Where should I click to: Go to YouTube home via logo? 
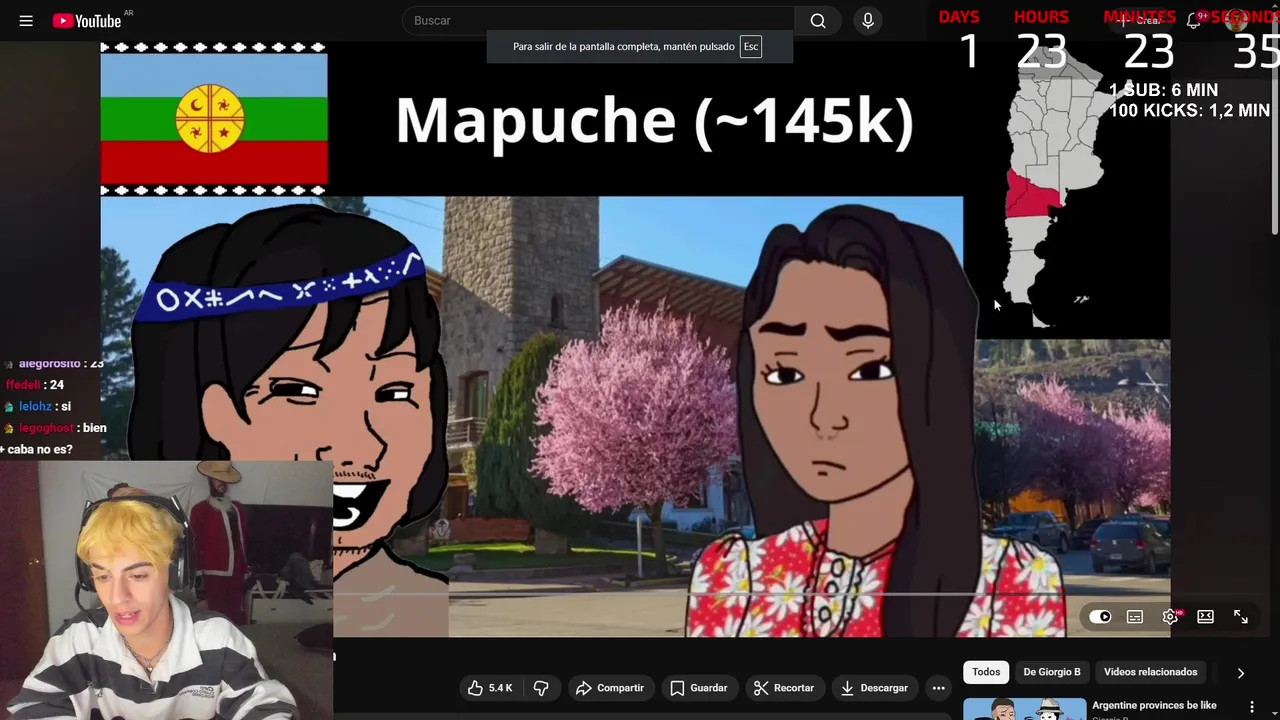coord(87,21)
